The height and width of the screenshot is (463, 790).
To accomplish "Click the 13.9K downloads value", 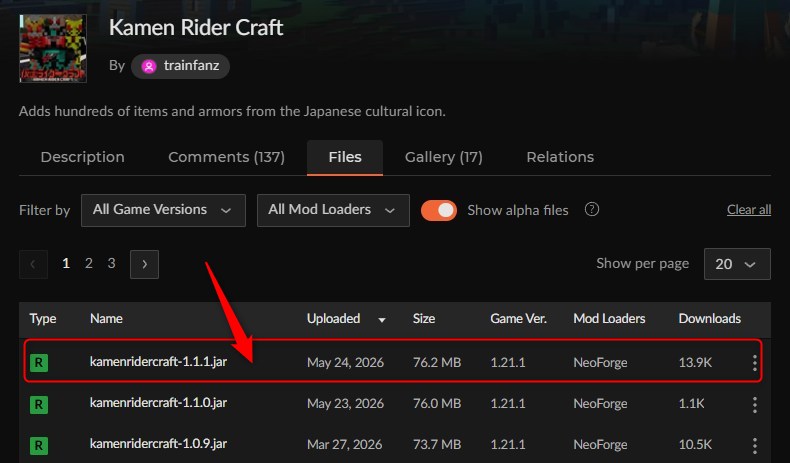I will click(695, 362).
